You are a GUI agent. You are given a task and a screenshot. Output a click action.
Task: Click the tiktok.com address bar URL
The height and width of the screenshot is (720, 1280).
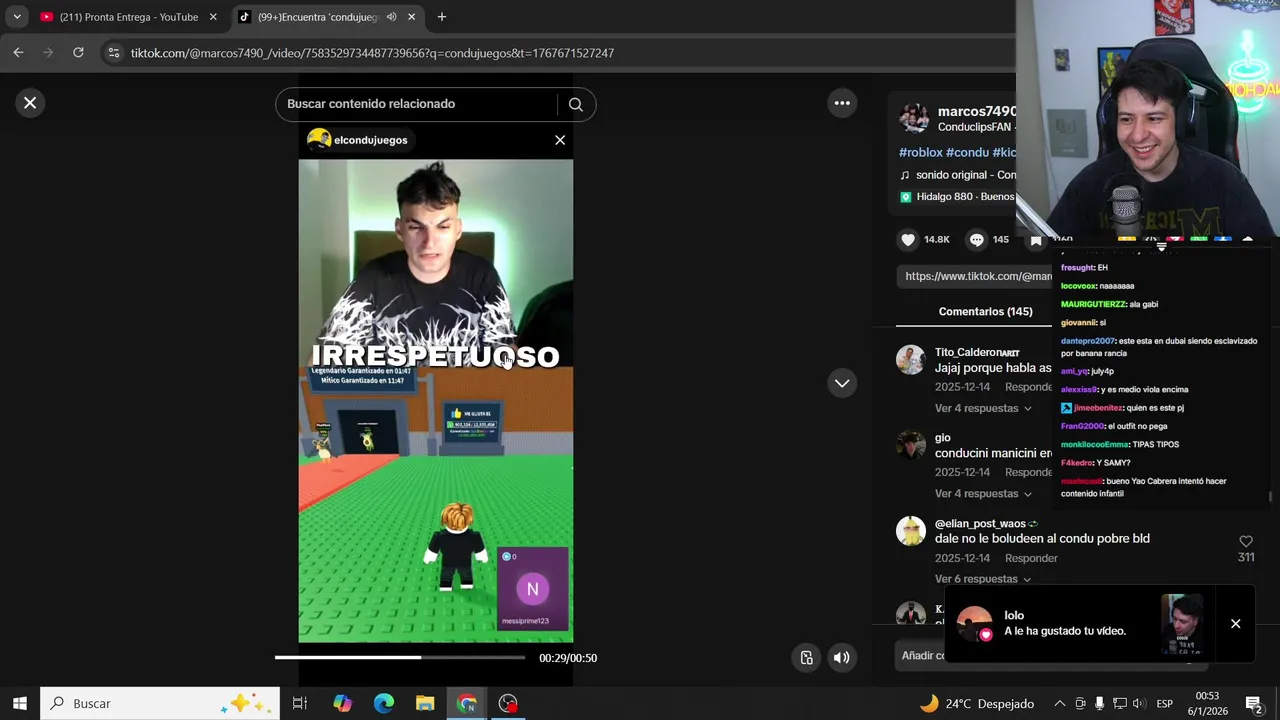coord(372,53)
